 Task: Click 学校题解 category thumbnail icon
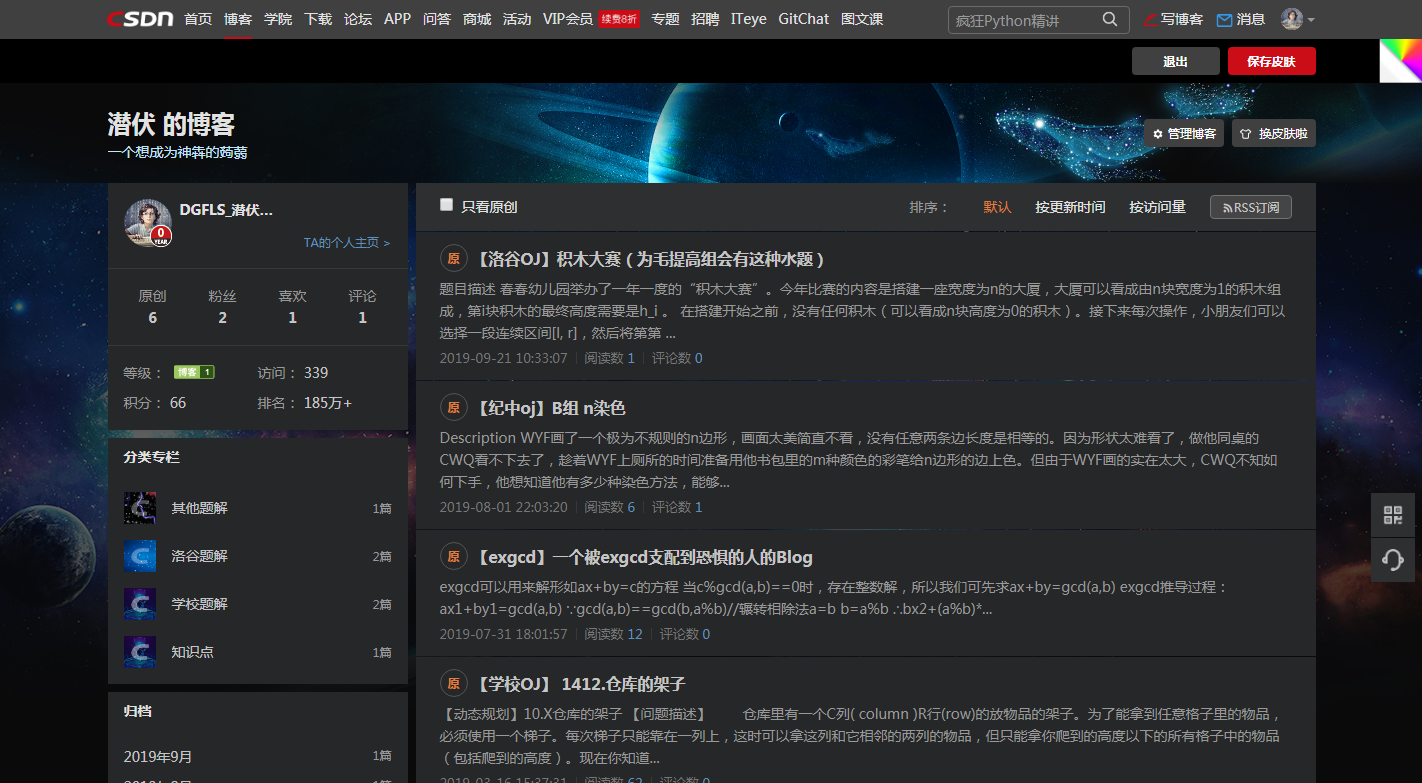coord(139,604)
